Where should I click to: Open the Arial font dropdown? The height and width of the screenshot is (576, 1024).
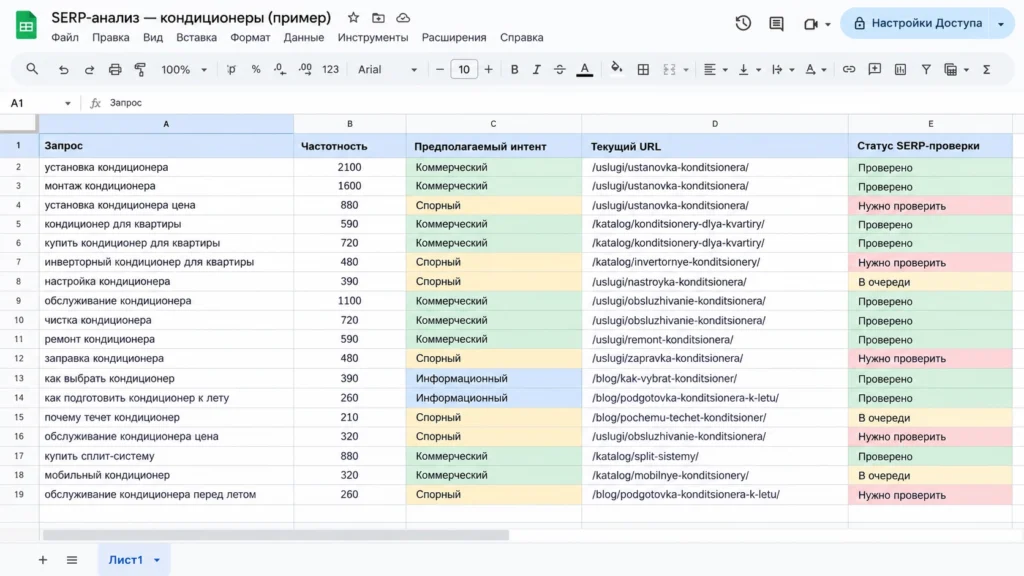(x=387, y=69)
